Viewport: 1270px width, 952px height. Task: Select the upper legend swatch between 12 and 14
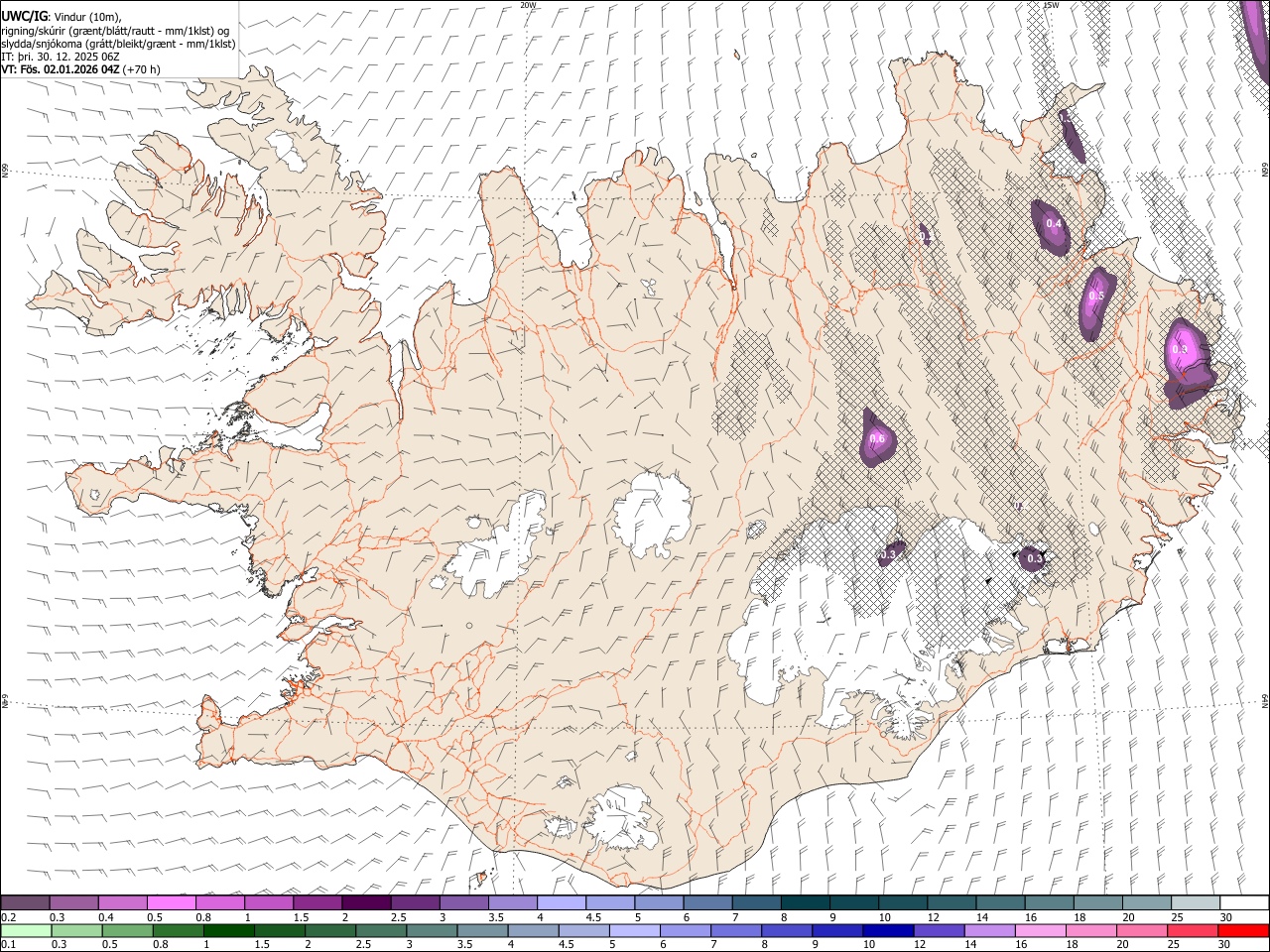coord(952,902)
